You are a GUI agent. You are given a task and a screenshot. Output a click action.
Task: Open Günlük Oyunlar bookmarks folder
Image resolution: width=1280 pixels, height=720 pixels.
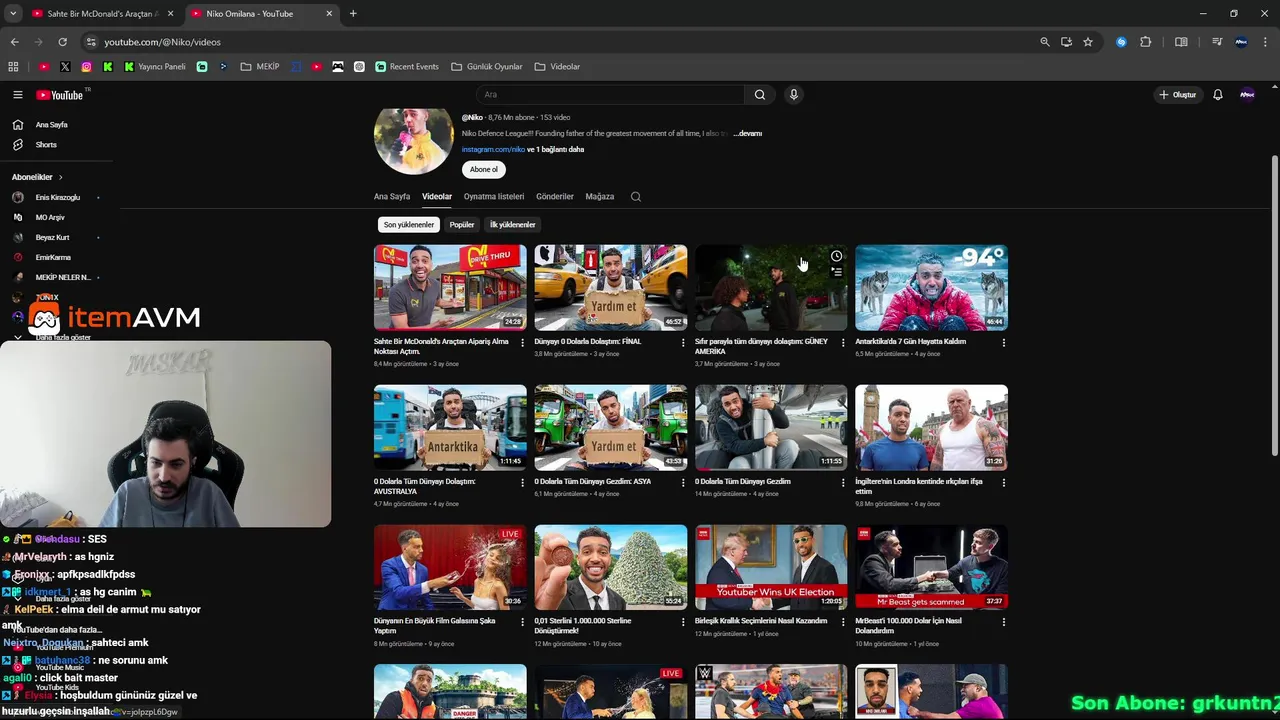pyautogui.click(x=487, y=67)
